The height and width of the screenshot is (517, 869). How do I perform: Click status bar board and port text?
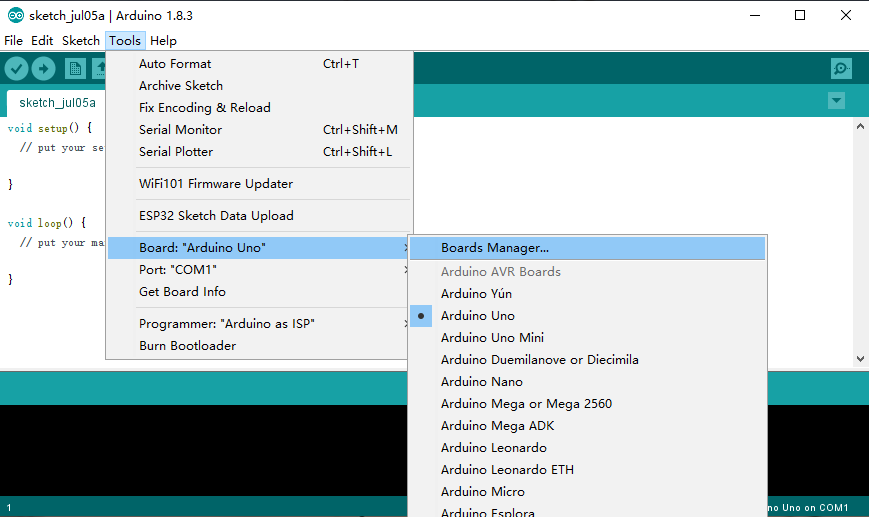pos(808,508)
